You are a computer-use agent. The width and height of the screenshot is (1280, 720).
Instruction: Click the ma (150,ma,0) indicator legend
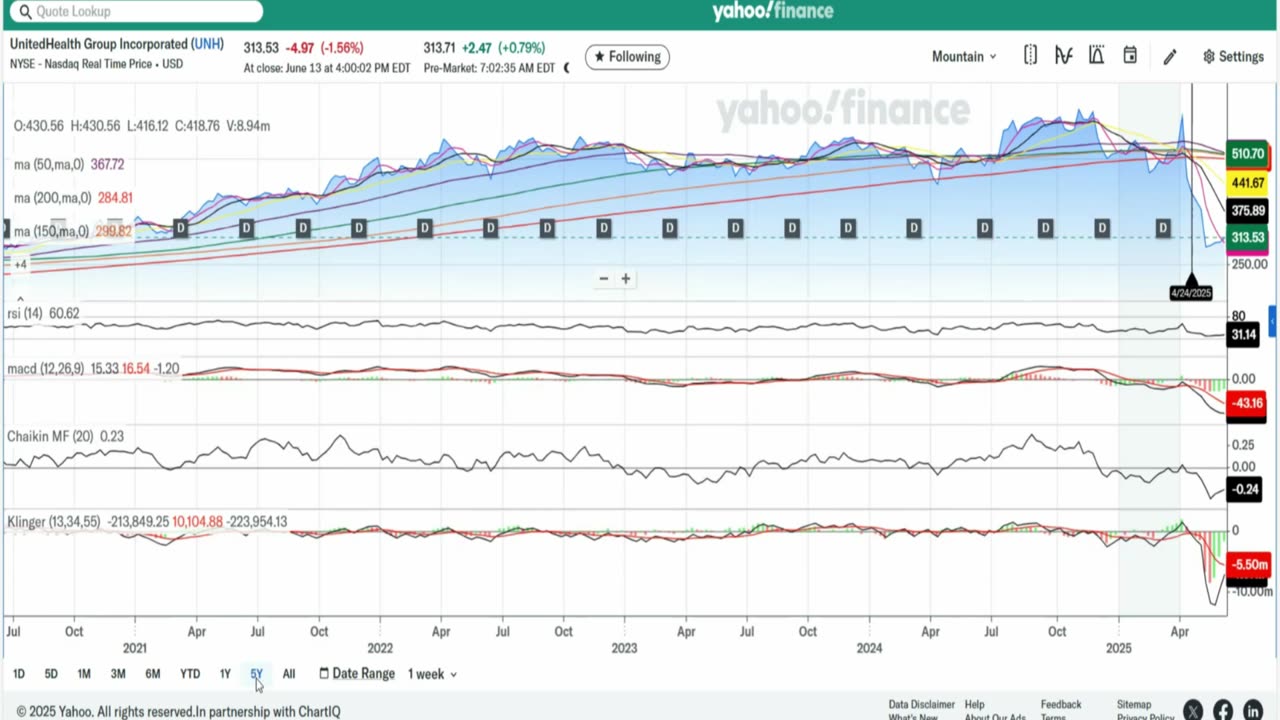coord(73,231)
